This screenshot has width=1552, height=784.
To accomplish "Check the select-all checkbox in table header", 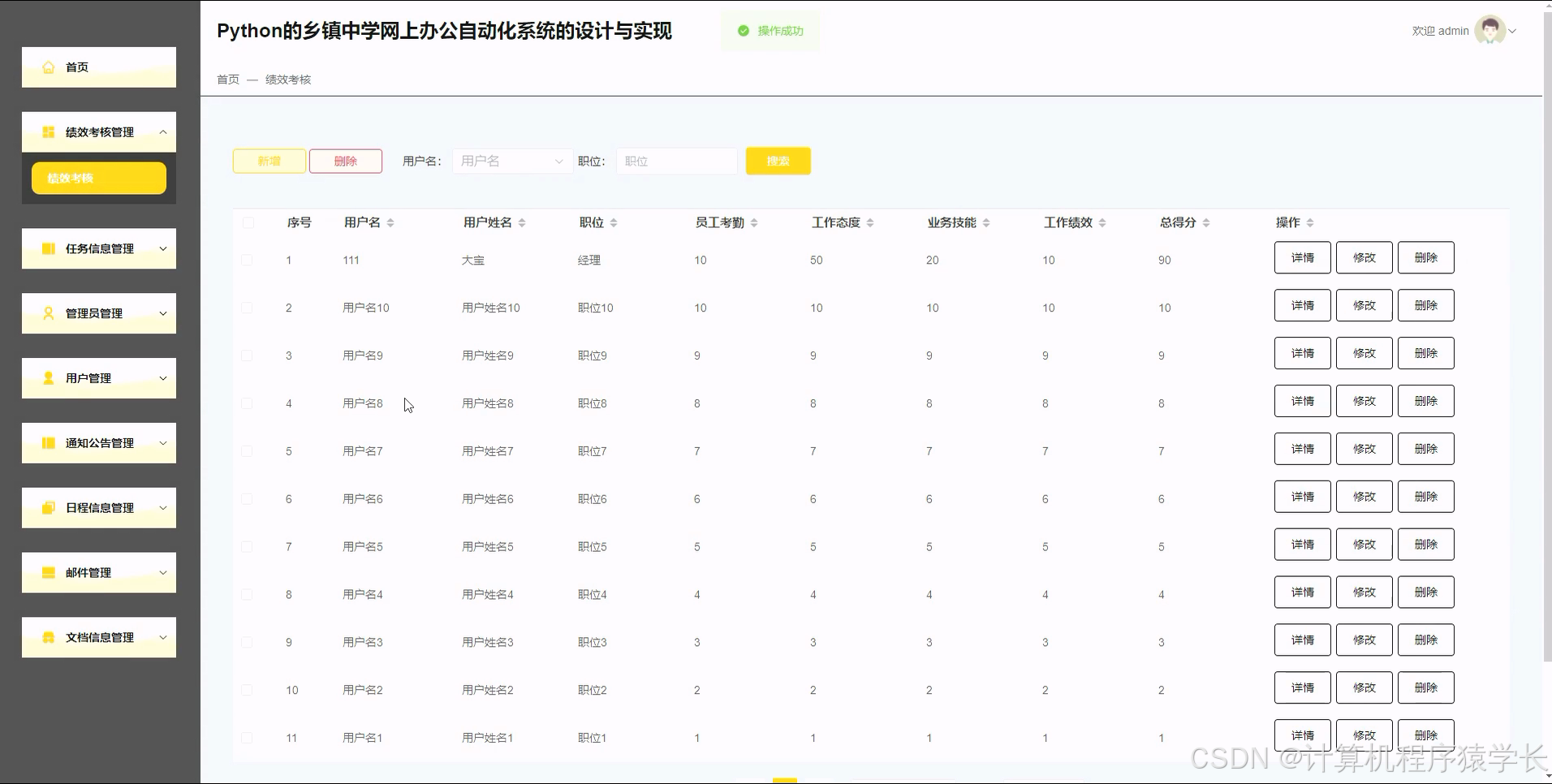I will pyautogui.click(x=248, y=223).
